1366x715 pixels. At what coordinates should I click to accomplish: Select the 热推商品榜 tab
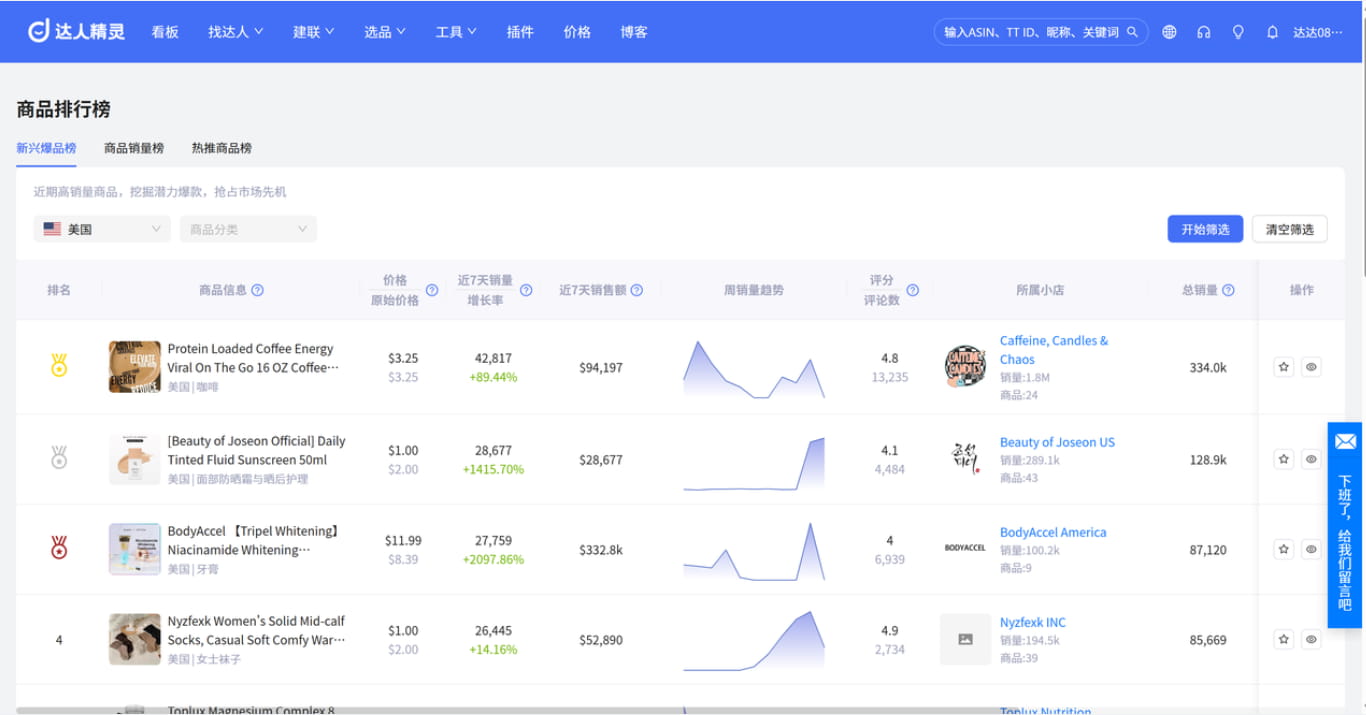coord(222,148)
